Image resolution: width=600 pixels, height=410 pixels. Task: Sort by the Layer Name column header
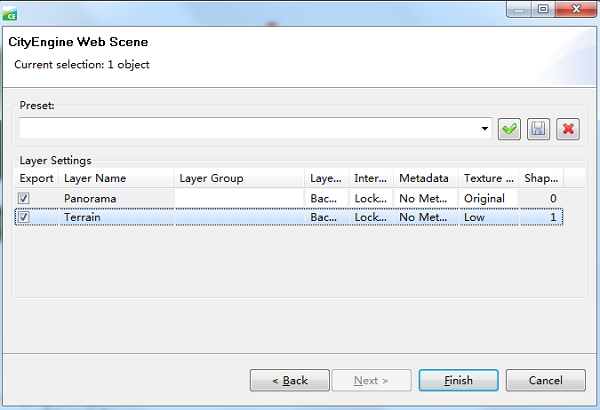tap(116, 178)
